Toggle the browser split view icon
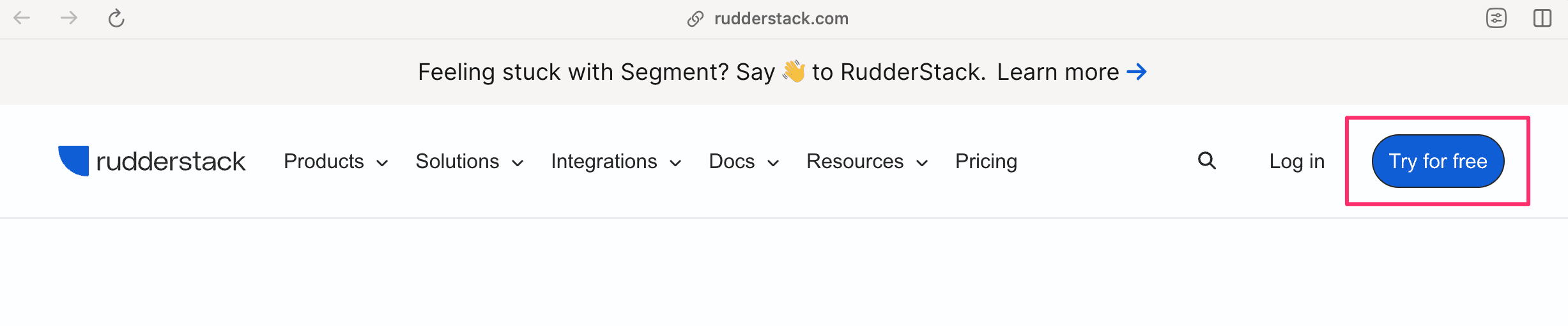 point(1542,18)
